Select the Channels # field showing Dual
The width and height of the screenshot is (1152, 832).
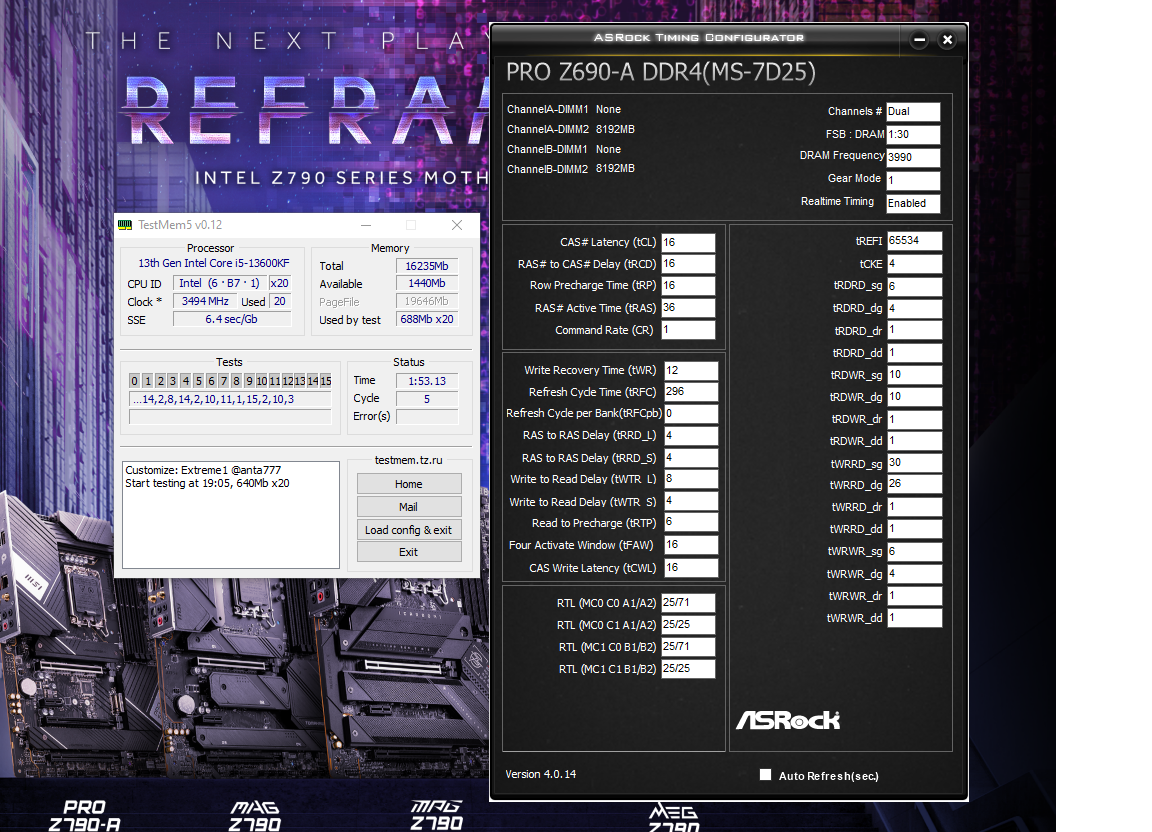913,112
